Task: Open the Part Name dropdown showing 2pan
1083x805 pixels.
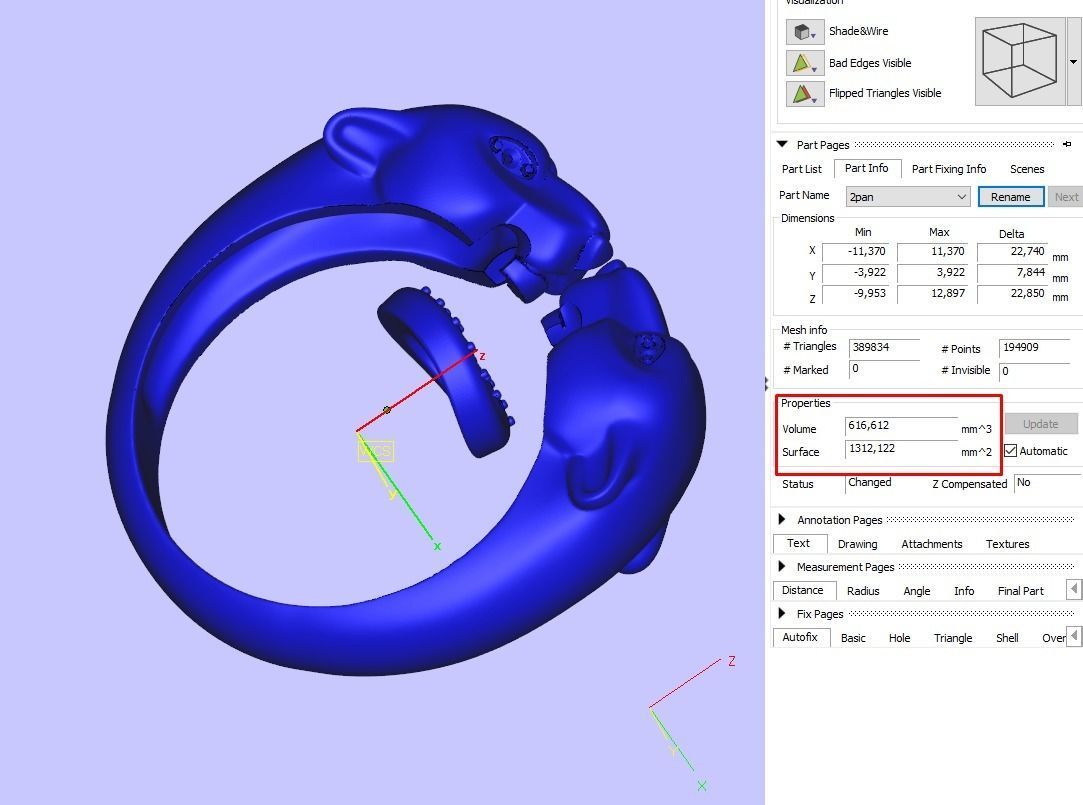Action: click(908, 197)
